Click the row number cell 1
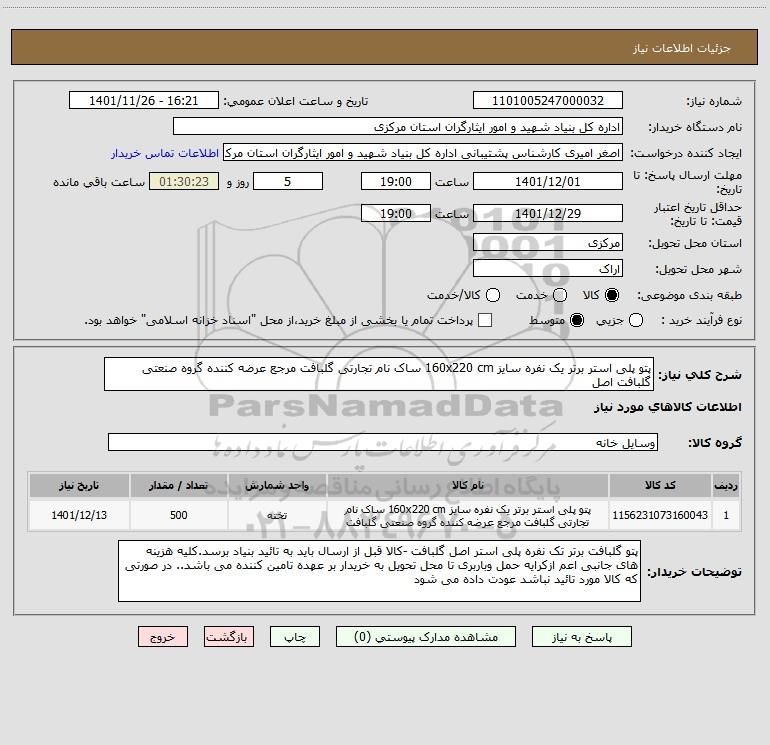This screenshot has height=745, width=770. pos(726,515)
